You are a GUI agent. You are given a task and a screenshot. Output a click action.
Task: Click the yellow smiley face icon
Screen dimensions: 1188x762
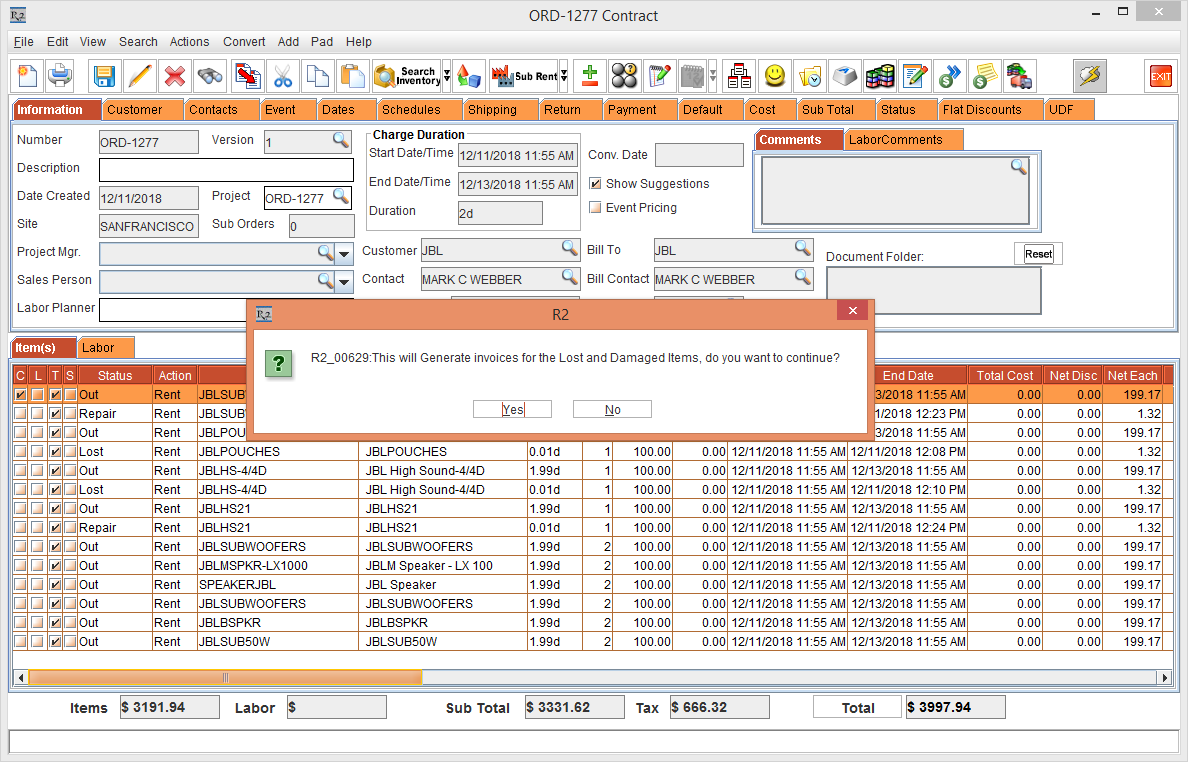pos(775,76)
